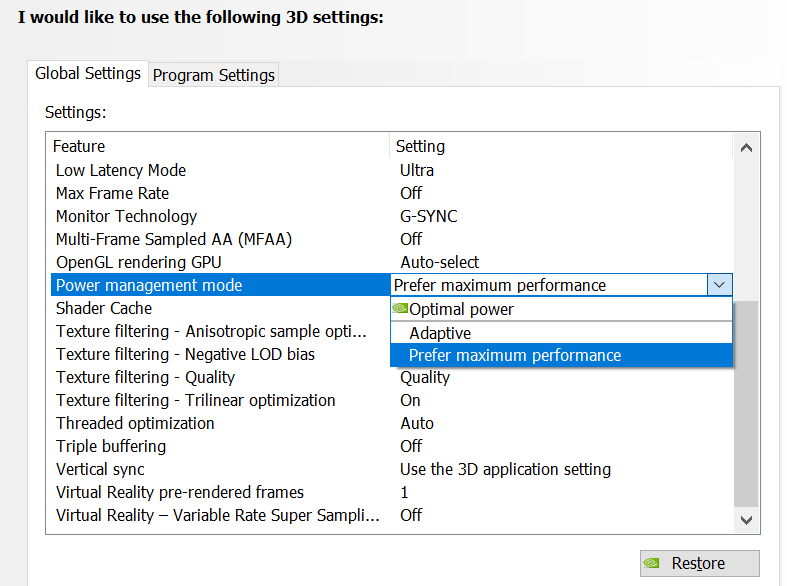Select the Max Frame Rate setting

coord(112,193)
